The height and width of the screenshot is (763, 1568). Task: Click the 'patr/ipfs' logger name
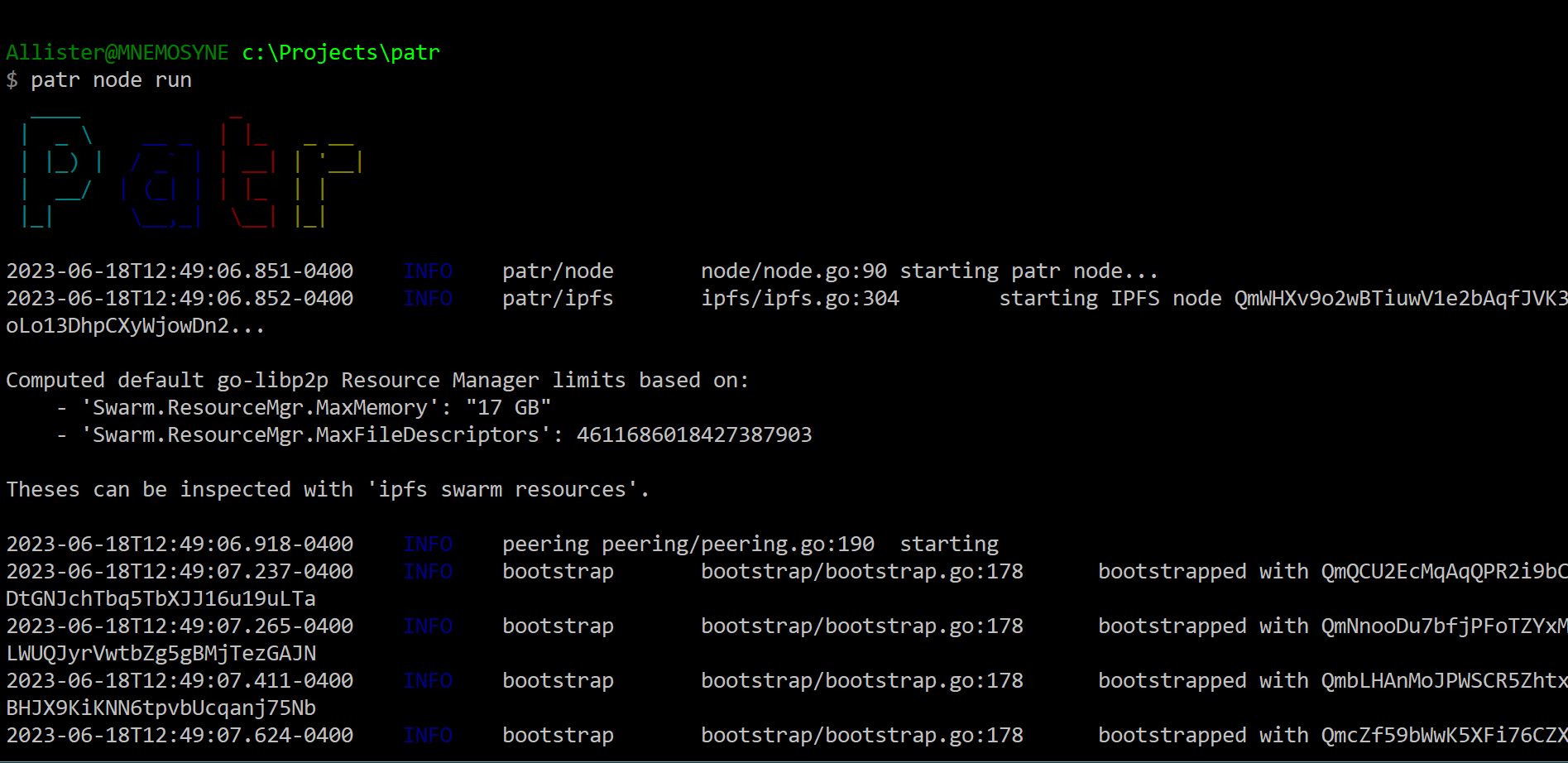[558, 299]
